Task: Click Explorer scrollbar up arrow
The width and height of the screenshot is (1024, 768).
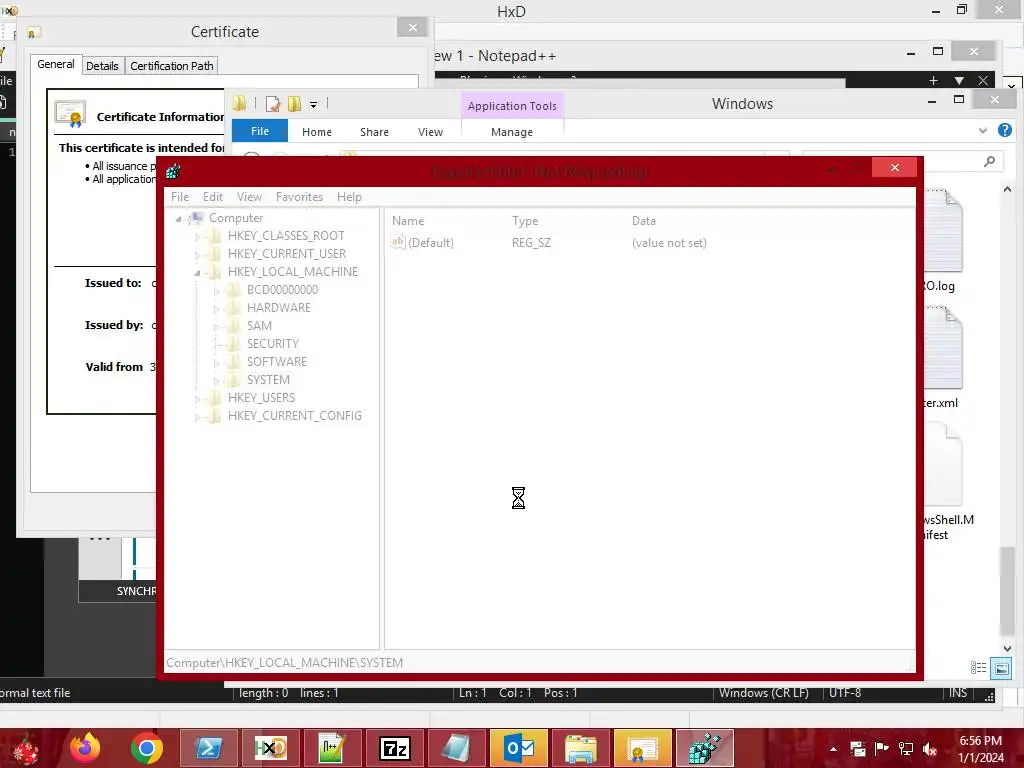Action: click(1007, 189)
